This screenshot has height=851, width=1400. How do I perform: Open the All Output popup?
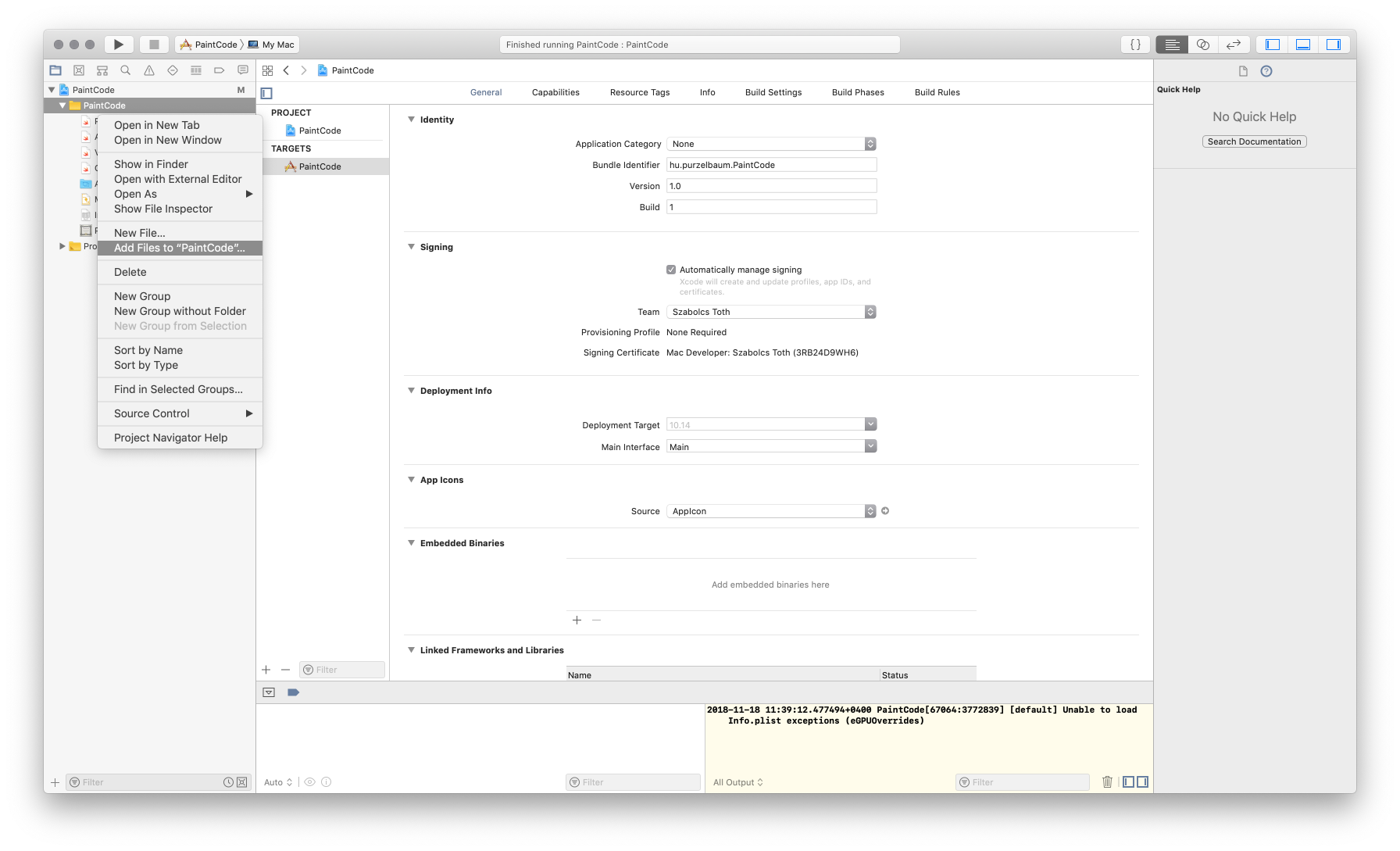click(x=737, y=782)
